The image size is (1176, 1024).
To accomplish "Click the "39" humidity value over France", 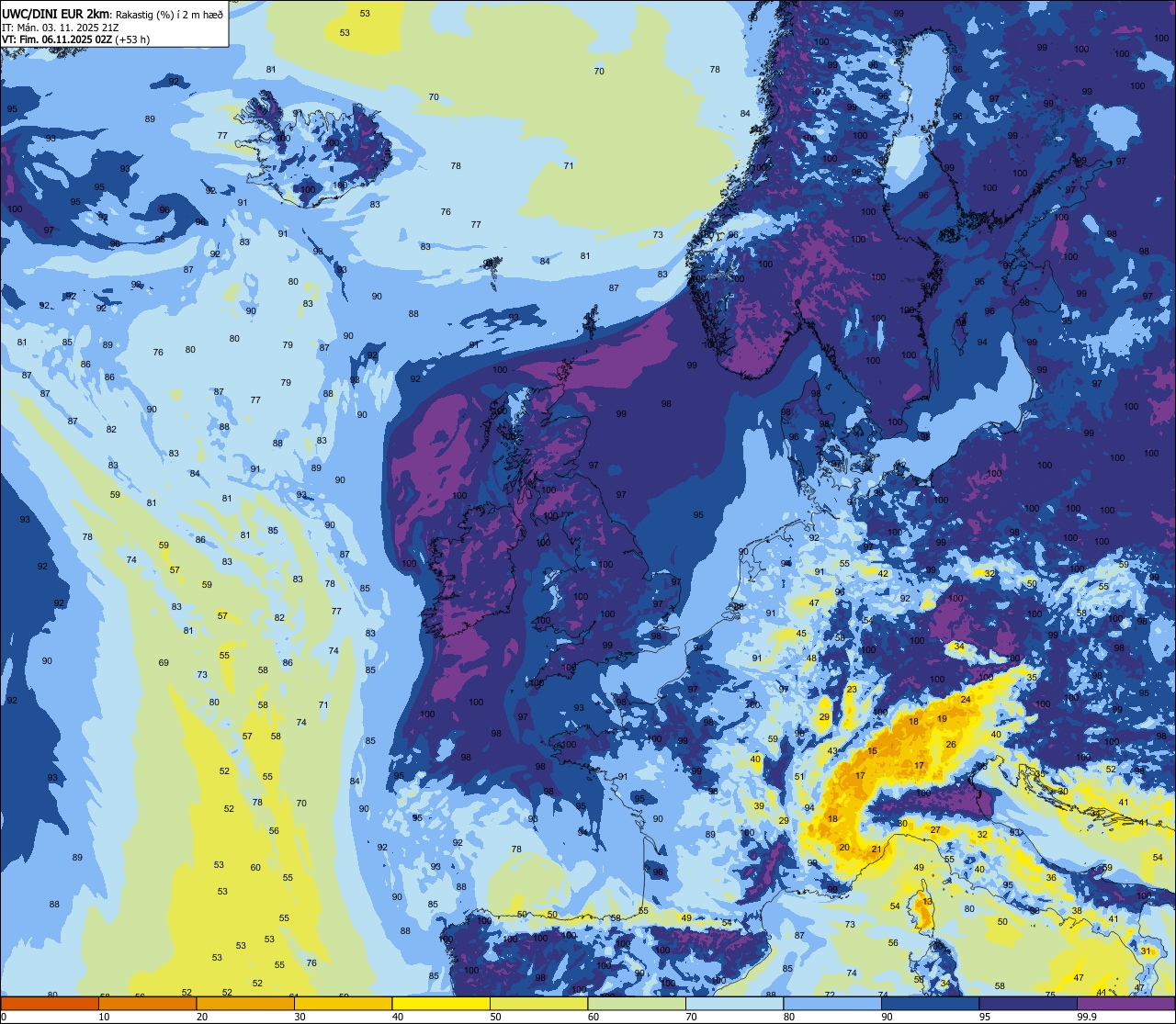I will coord(759,805).
